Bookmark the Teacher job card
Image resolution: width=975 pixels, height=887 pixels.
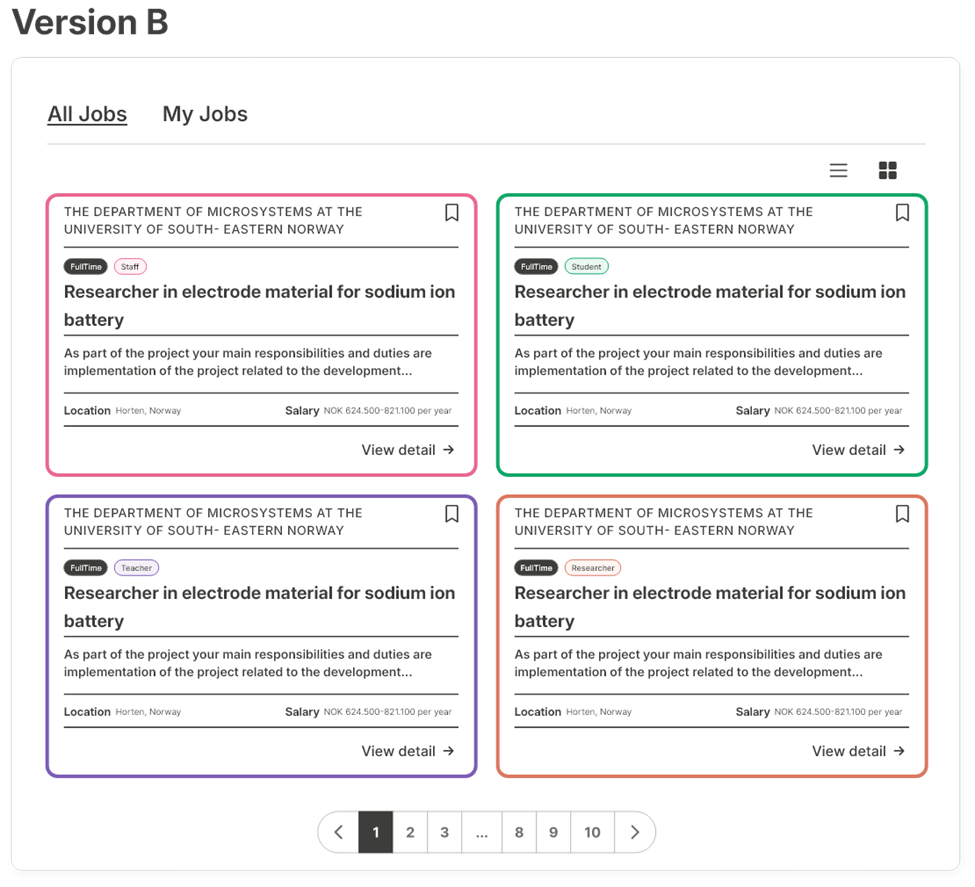coord(452,514)
